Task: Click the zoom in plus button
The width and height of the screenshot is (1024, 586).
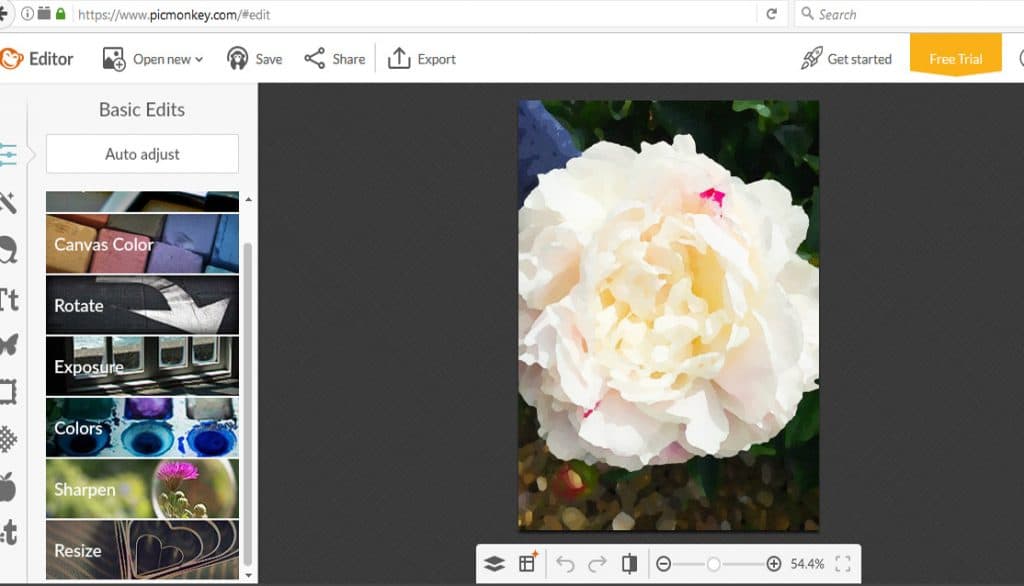Action: pos(773,564)
